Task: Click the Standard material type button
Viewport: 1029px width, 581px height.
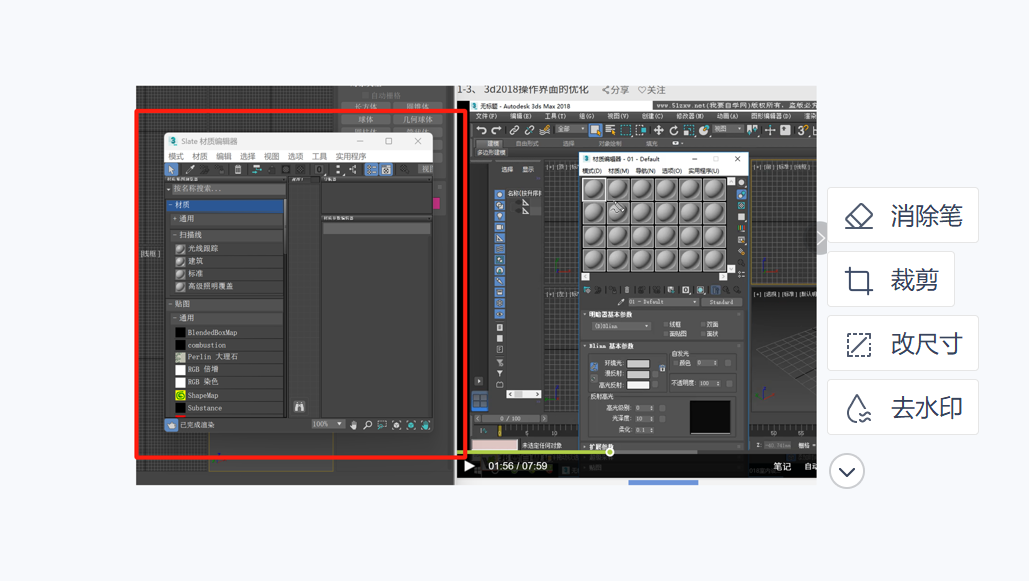Action: (720, 302)
